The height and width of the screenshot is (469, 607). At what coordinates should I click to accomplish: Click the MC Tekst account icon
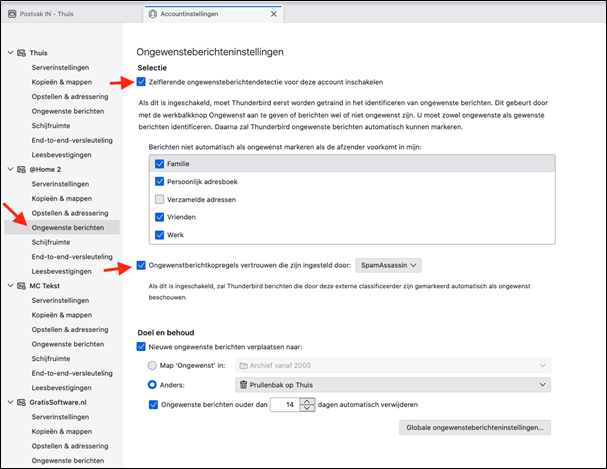click(21, 286)
